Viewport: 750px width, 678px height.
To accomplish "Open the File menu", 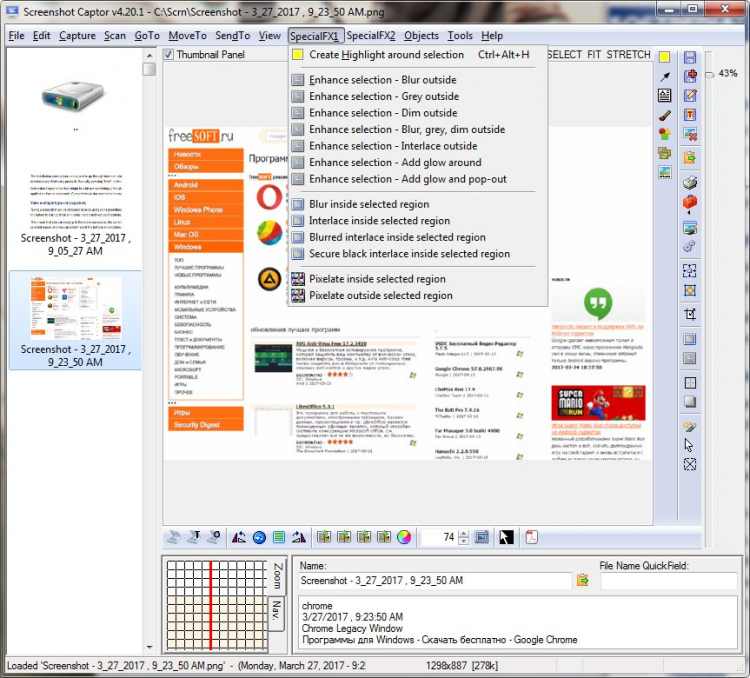I will point(16,36).
